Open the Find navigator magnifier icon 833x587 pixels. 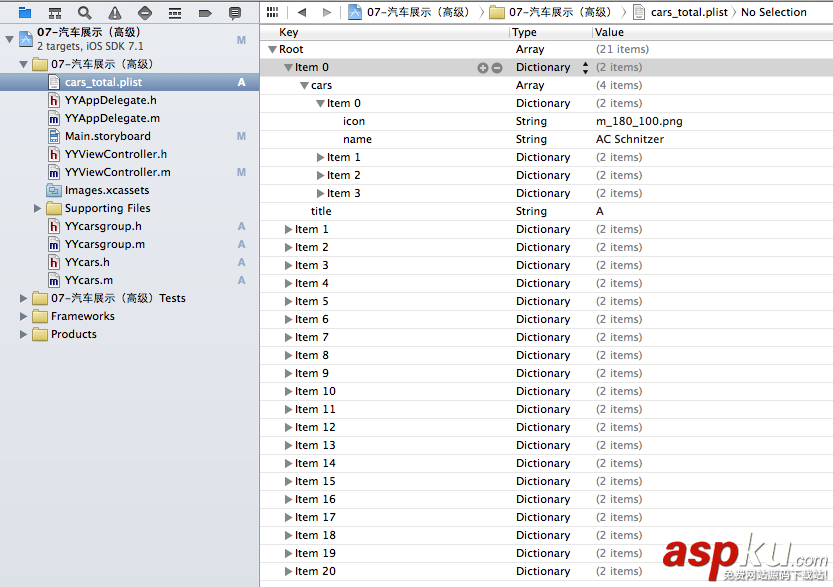[84, 12]
